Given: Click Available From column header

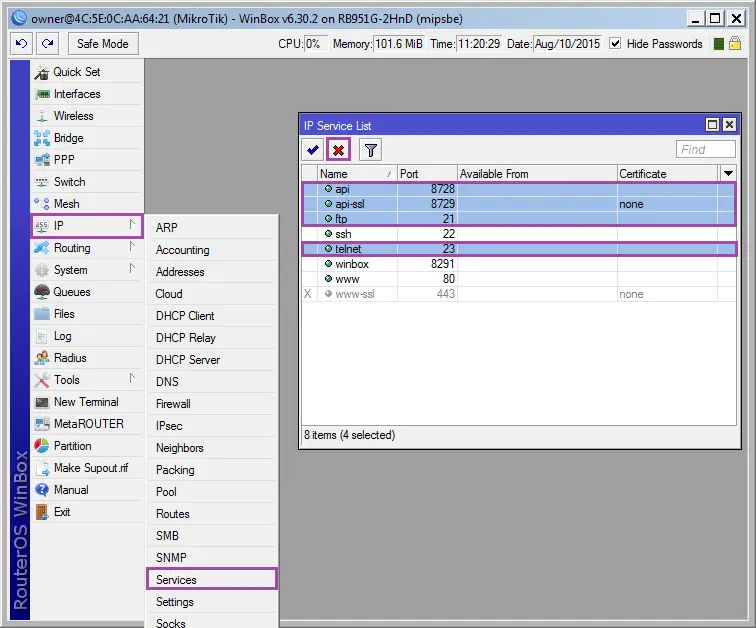Looking at the screenshot, I should (x=537, y=174).
